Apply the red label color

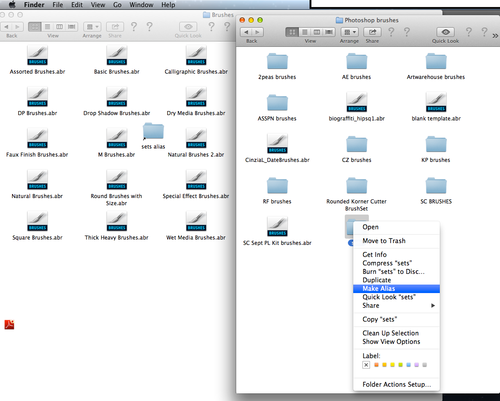[x=376, y=365]
